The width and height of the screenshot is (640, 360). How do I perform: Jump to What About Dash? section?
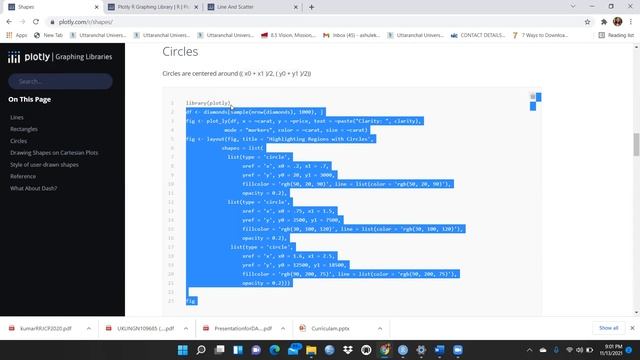click(33, 188)
